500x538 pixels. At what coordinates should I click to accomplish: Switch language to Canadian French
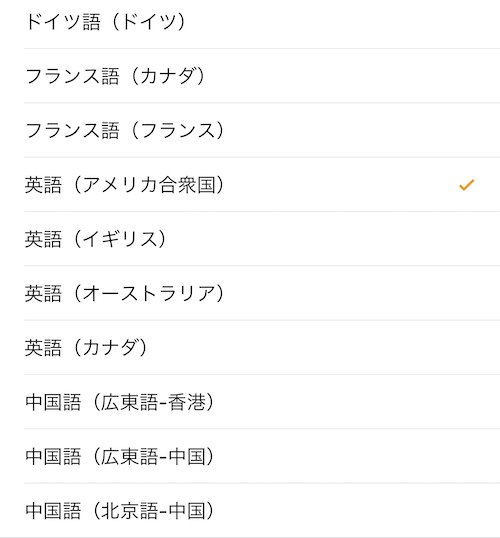click(x=262, y=76)
